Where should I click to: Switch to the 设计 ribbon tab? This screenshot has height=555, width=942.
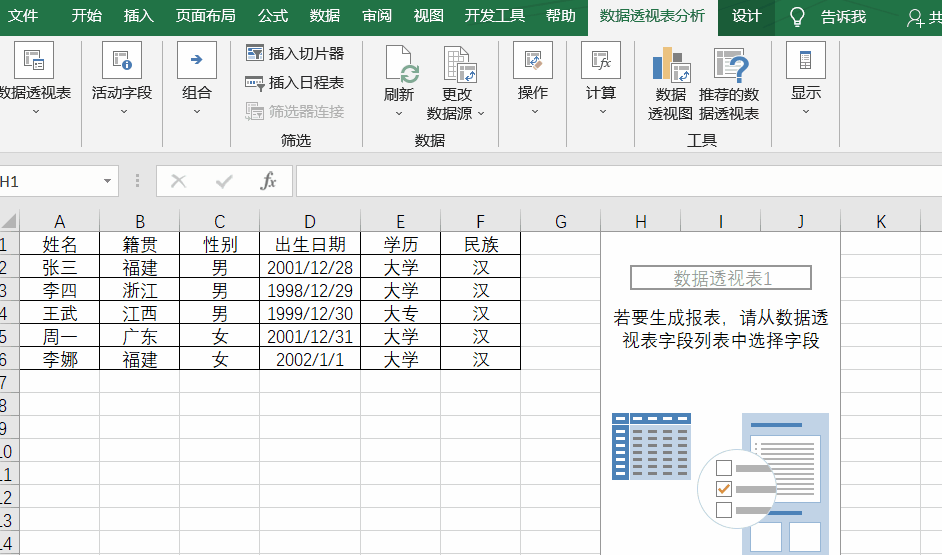(747, 16)
